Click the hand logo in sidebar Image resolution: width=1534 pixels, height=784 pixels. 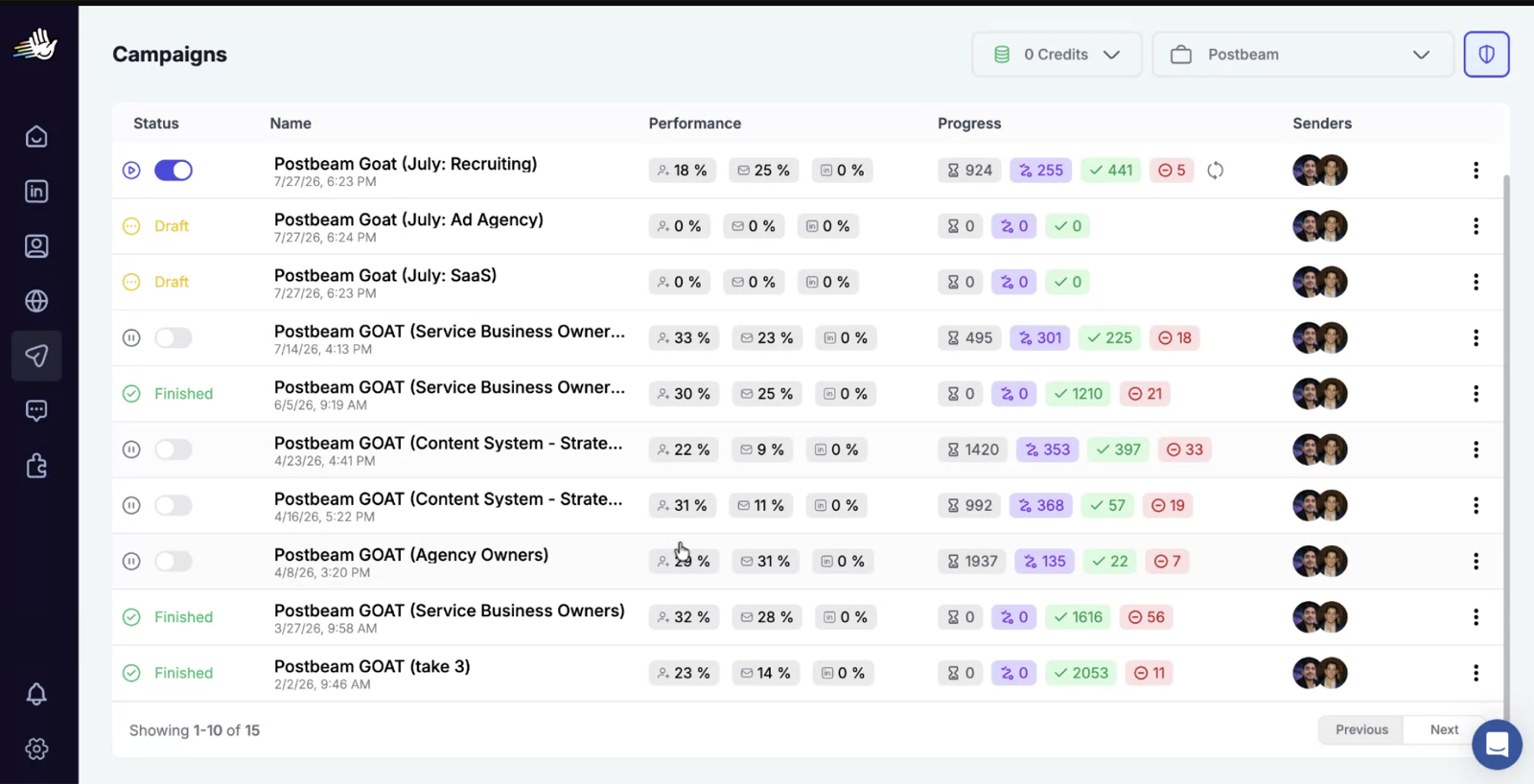click(35, 44)
